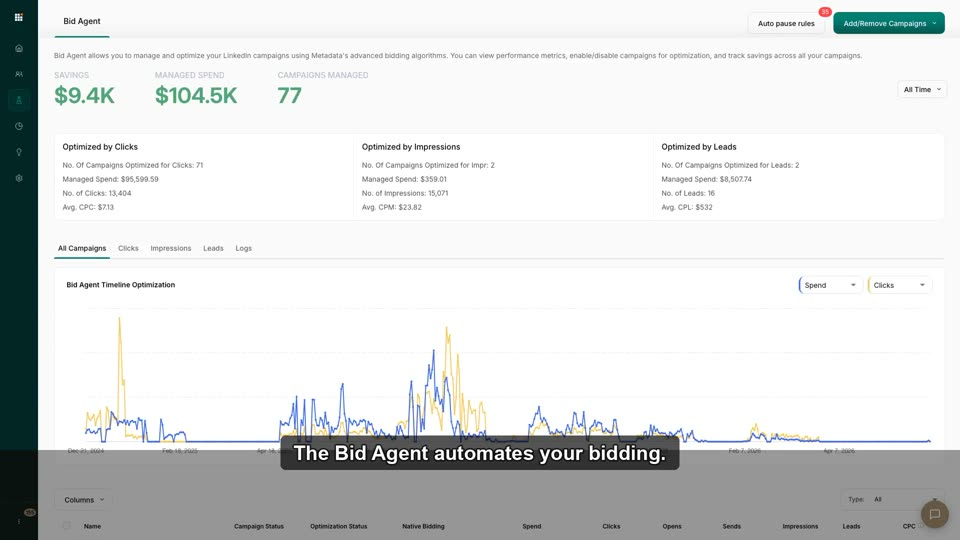Tick the select-all checkbox in table header

click(x=66, y=526)
